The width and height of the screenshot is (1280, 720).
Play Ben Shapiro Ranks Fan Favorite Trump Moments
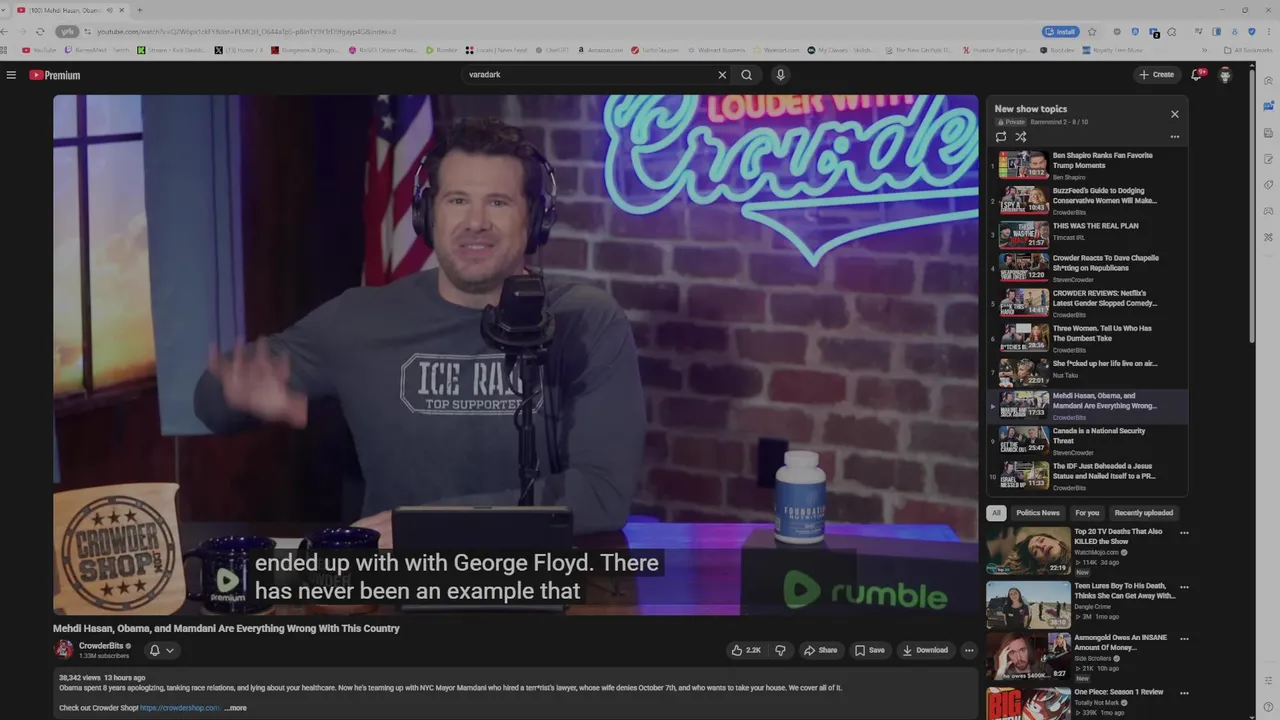click(1088, 165)
